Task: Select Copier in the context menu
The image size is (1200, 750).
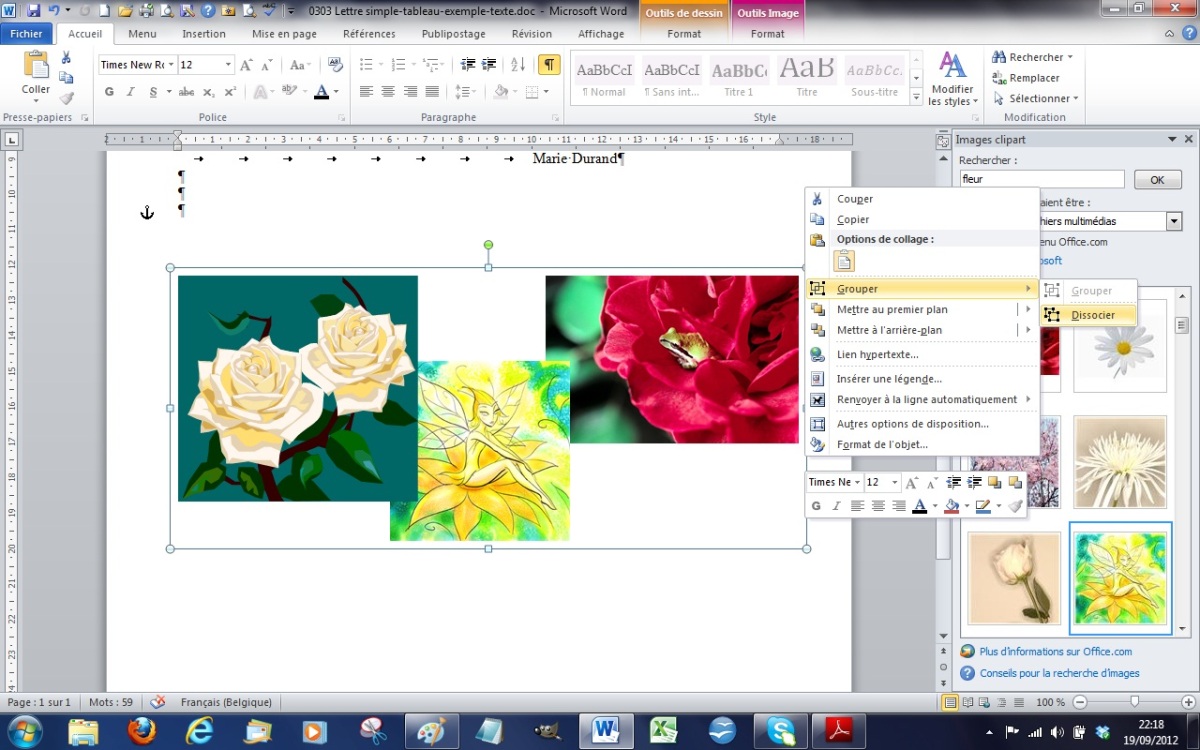Action: (x=922, y=219)
